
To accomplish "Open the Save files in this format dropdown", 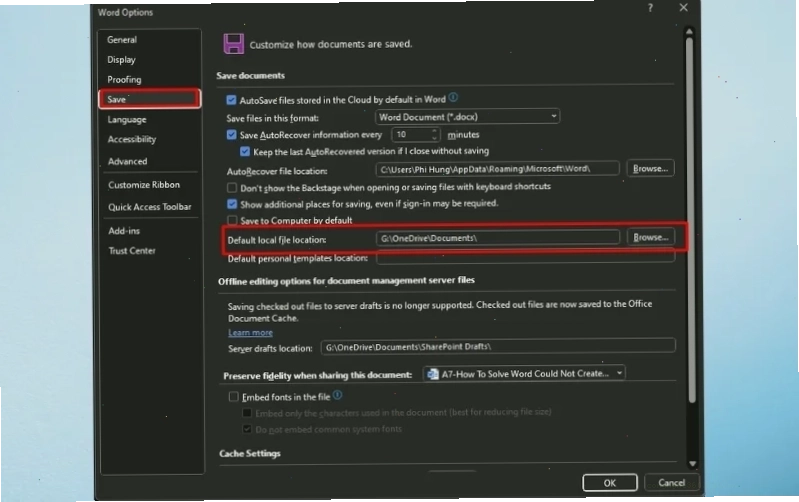I will point(467,117).
